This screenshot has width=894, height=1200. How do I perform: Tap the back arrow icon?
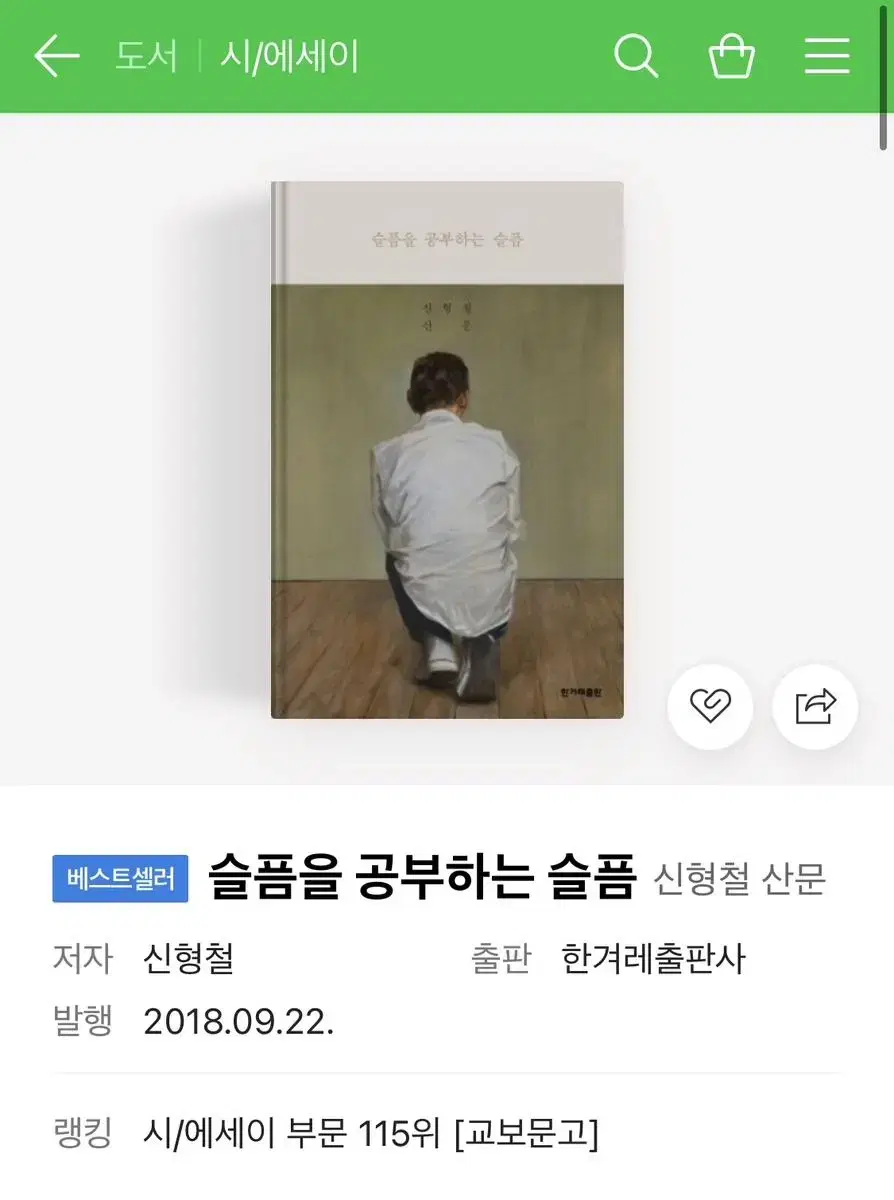click(56, 56)
